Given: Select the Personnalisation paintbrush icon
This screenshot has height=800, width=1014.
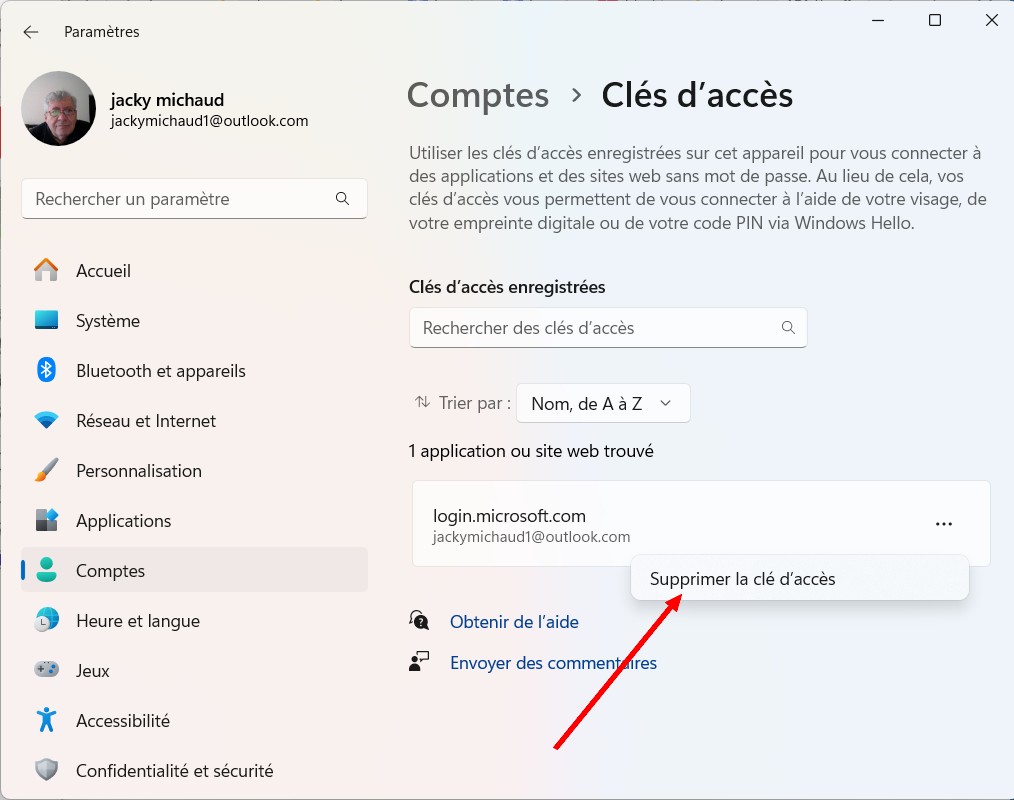Looking at the screenshot, I should click(x=46, y=471).
